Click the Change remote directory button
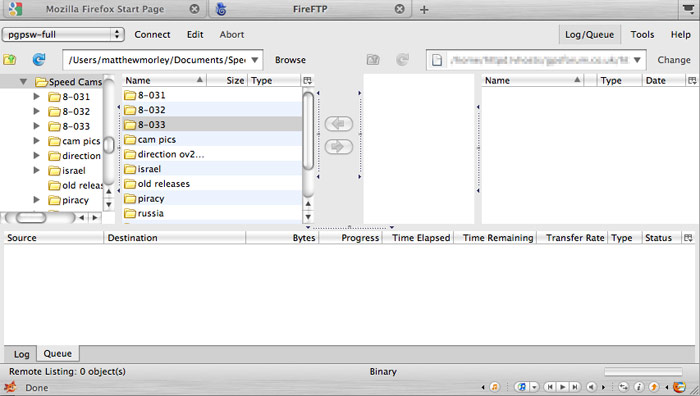Screen dimensions: 700x396 pos(674,60)
